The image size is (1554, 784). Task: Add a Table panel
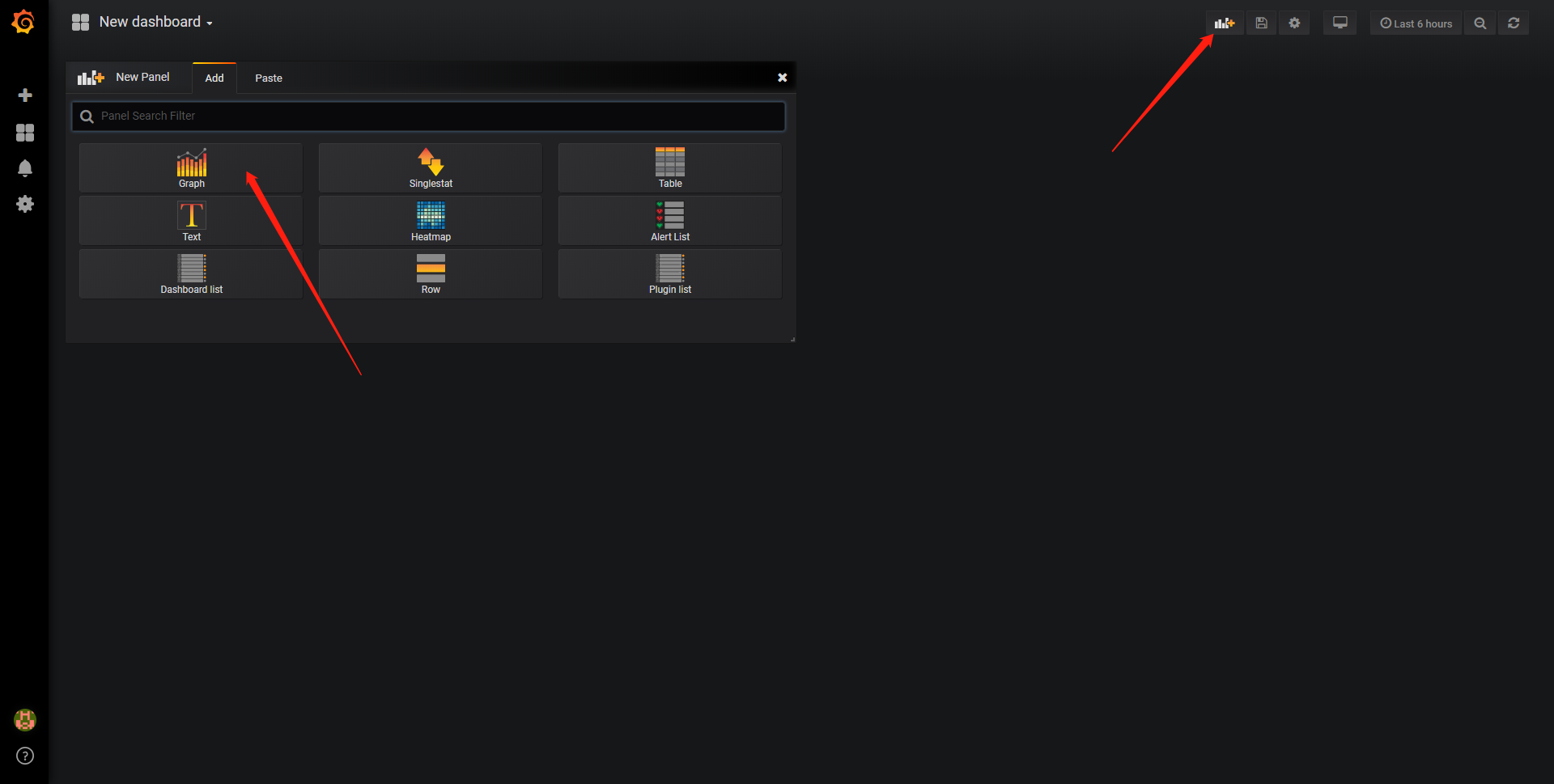point(670,168)
